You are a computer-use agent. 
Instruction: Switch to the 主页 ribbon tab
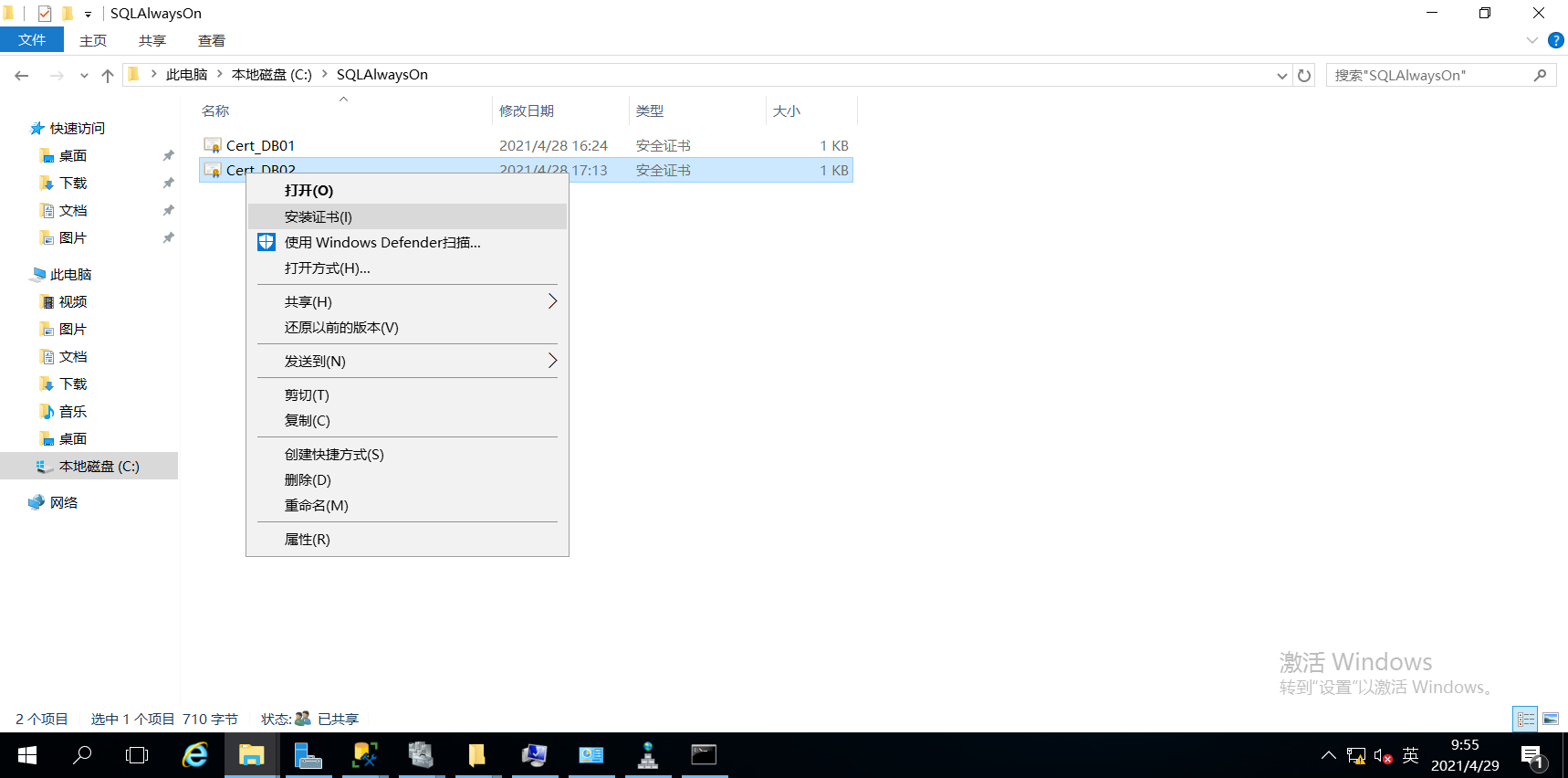click(x=93, y=40)
